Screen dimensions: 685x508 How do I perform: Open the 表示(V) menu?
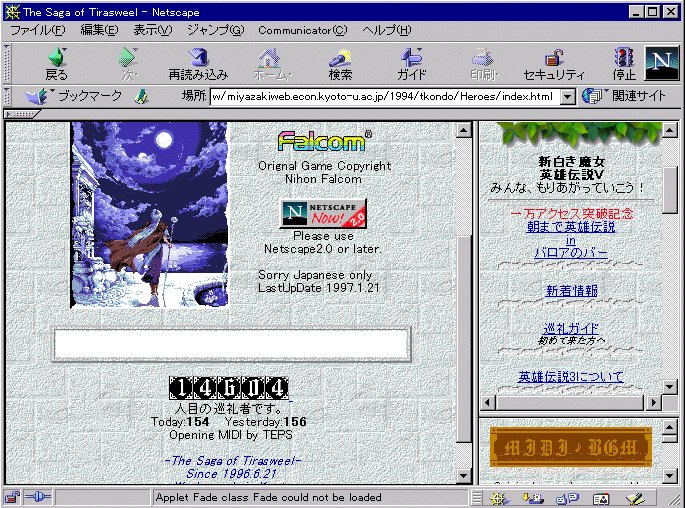pos(152,30)
